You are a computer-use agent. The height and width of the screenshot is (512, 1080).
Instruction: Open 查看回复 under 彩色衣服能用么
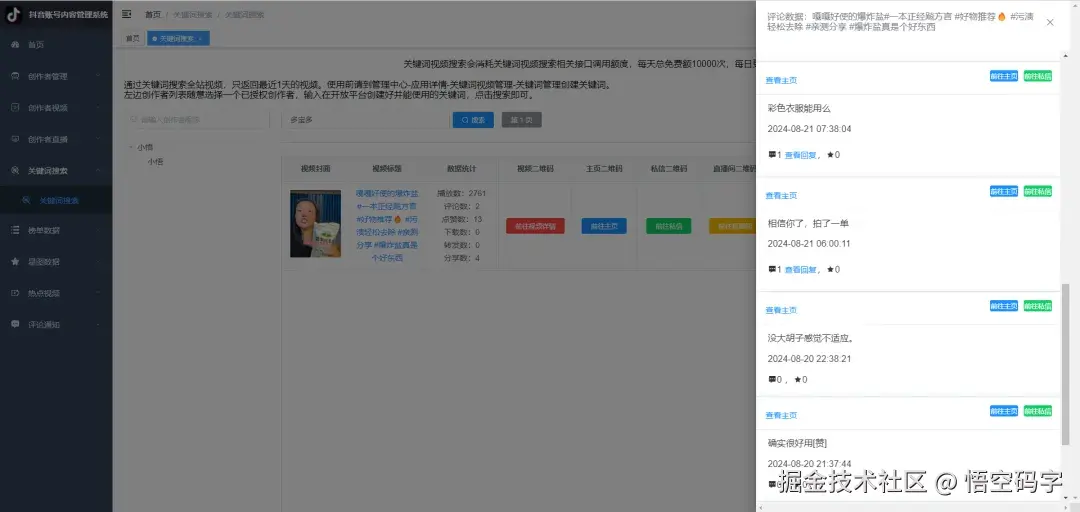point(800,155)
